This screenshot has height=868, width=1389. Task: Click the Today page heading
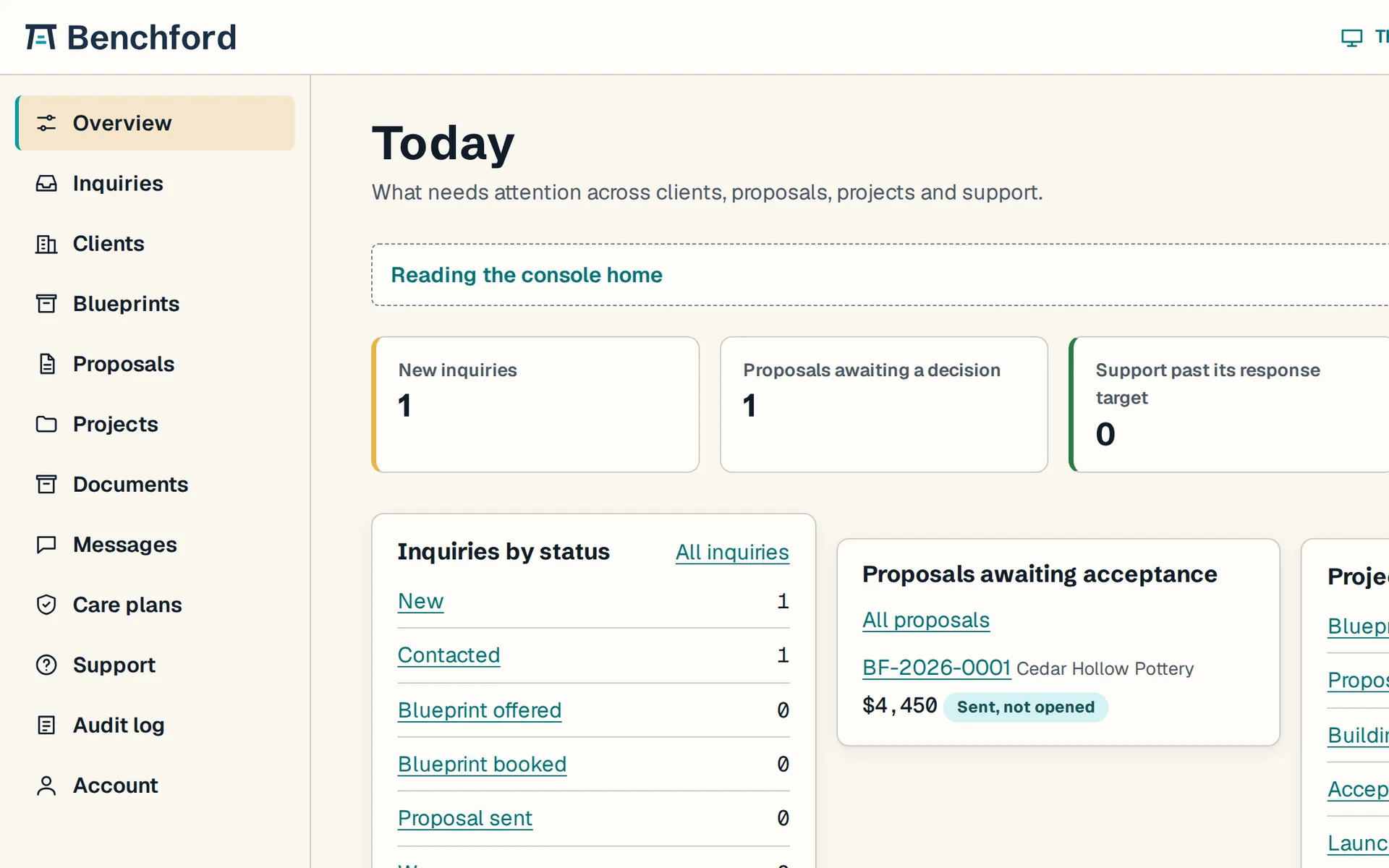pyautogui.click(x=443, y=143)
